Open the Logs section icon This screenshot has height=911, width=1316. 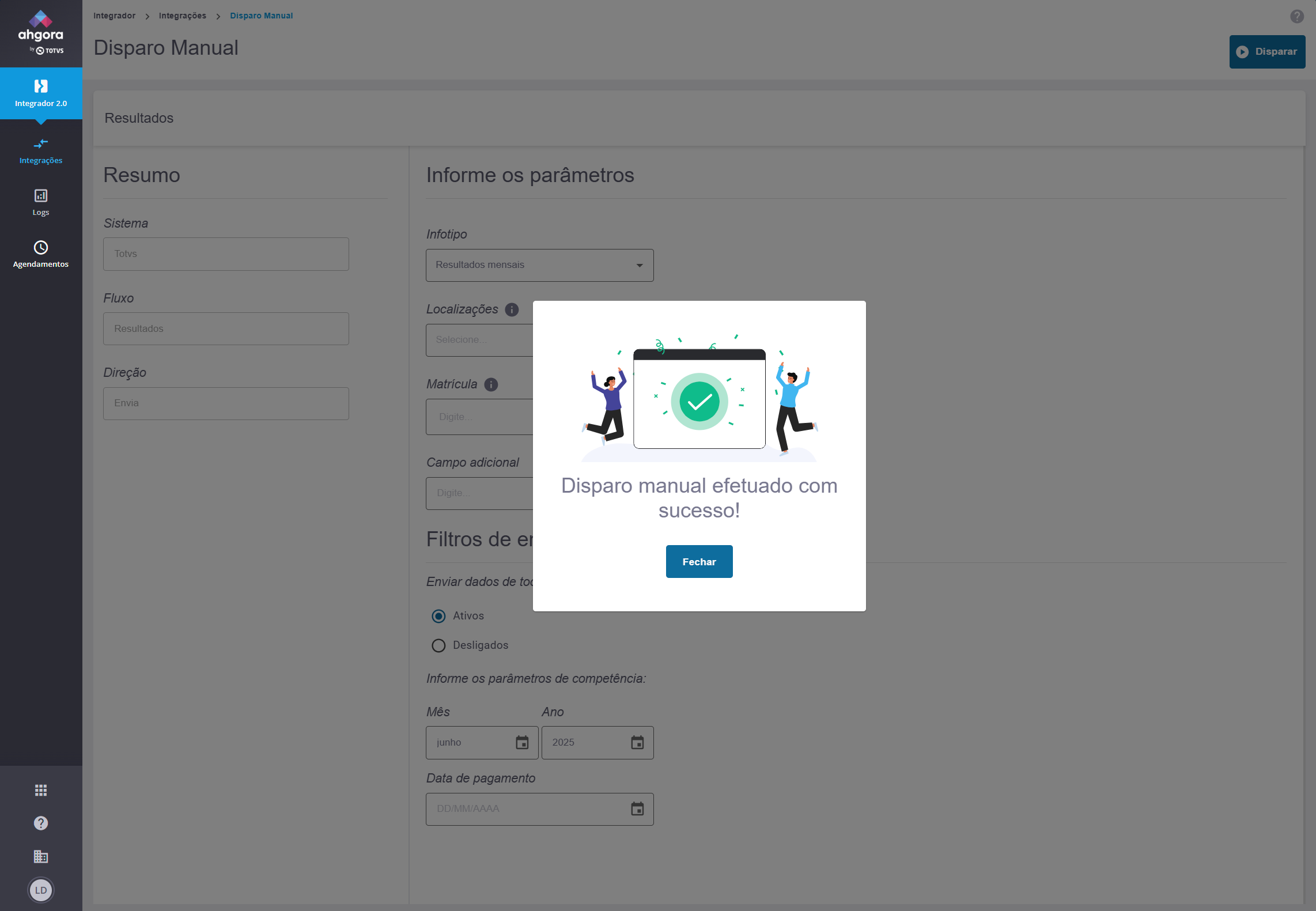tap(40, 196)
